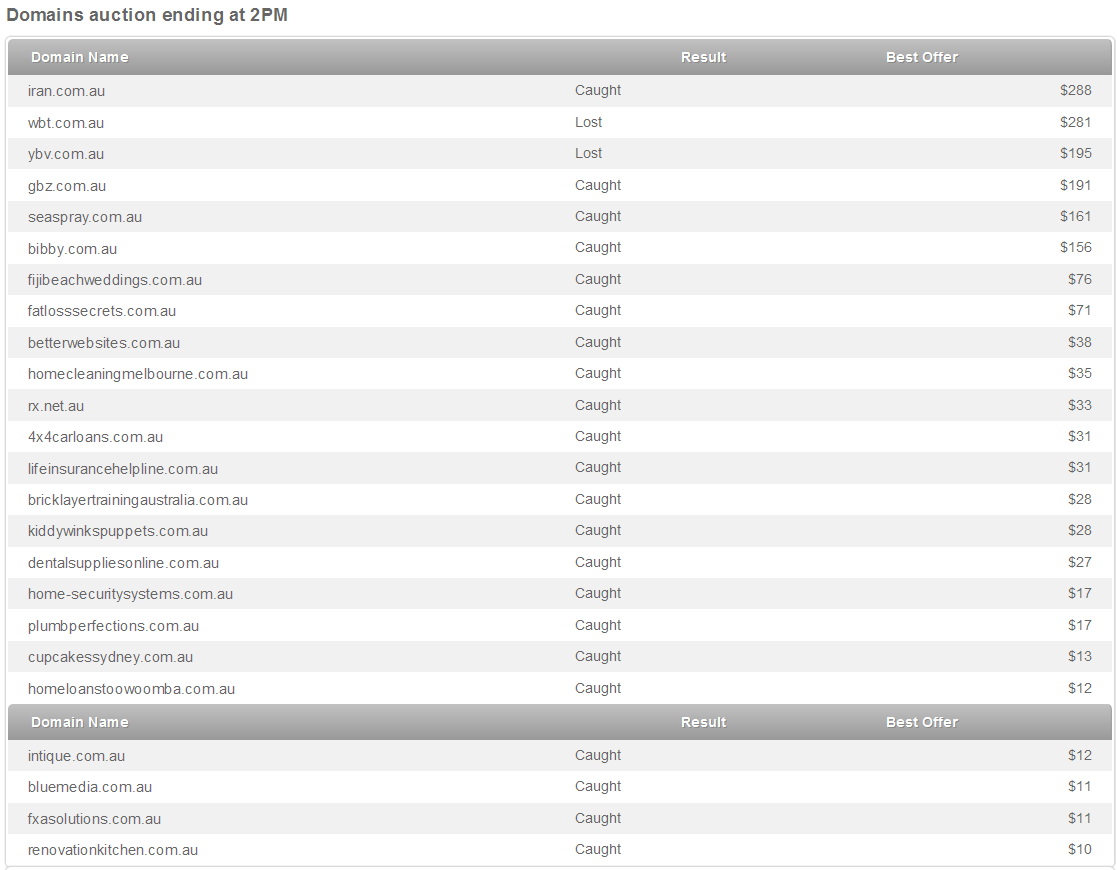
Task: Click the 'Domains auction ending at 2PM' heading
Action: tap(147, 15)
